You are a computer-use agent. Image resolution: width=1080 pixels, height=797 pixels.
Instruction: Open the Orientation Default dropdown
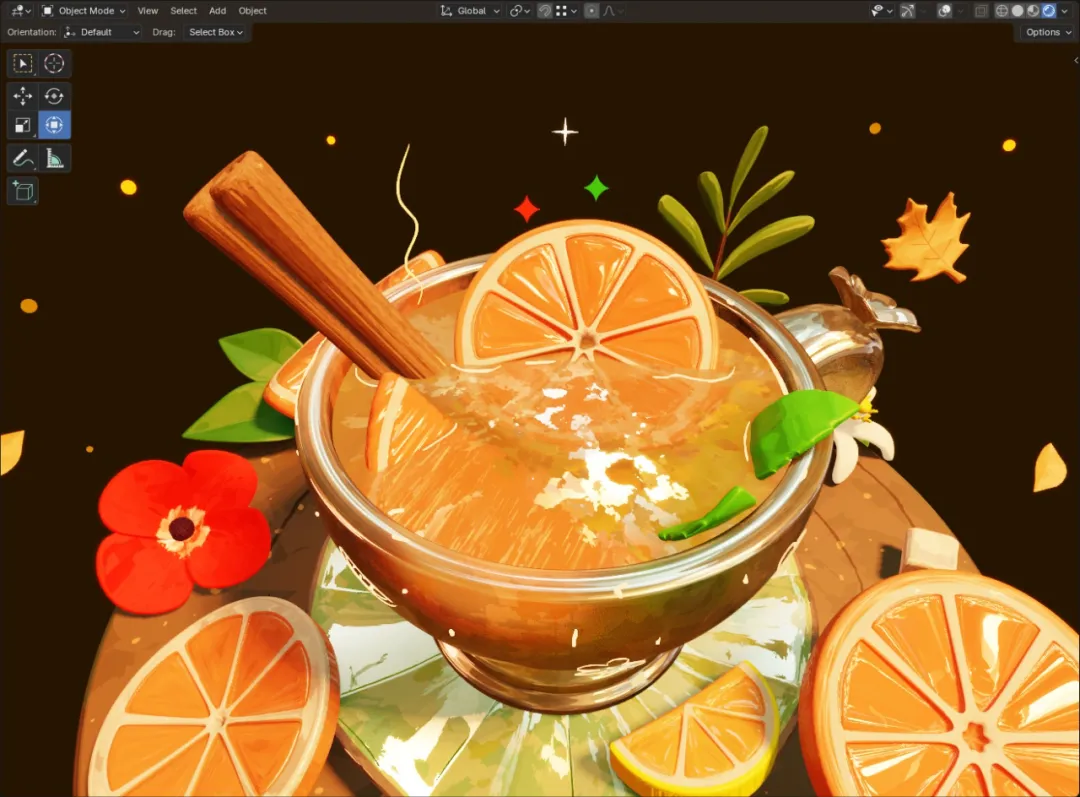(101, 32)
